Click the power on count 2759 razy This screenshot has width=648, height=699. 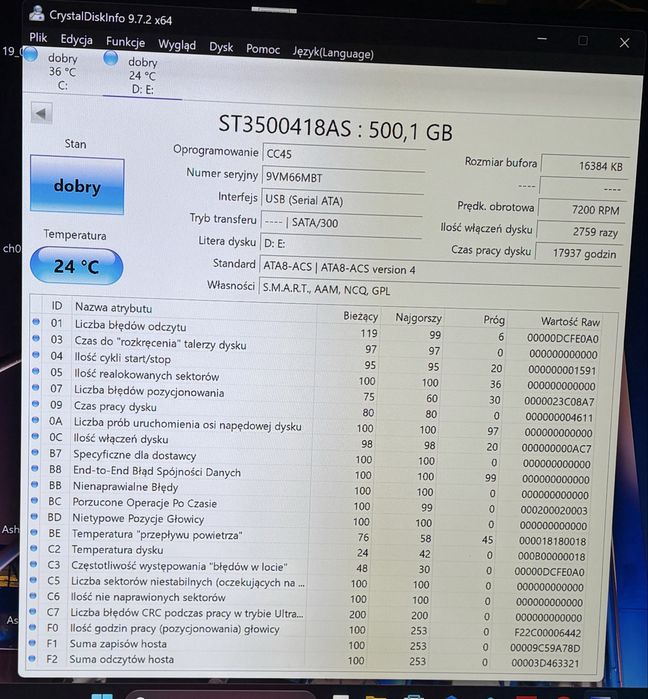pyautogui.click(x=581, y=232)
